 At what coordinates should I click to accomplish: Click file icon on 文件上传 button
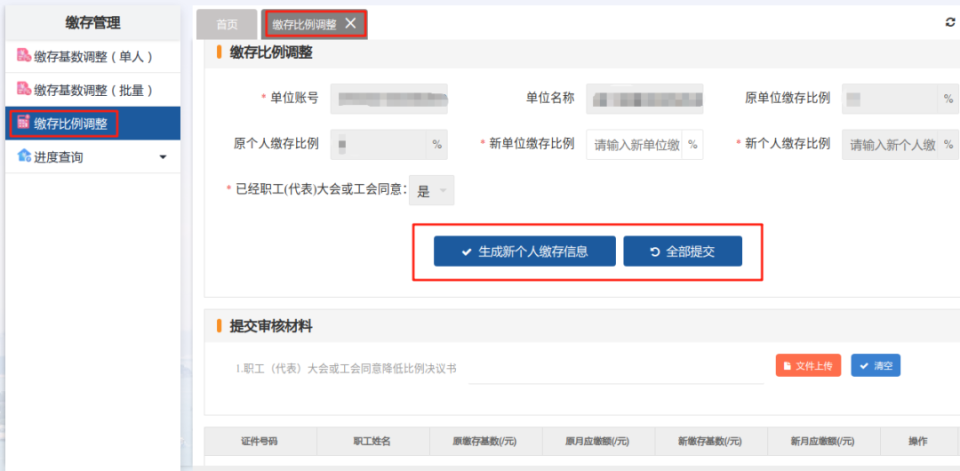(787, 366)
